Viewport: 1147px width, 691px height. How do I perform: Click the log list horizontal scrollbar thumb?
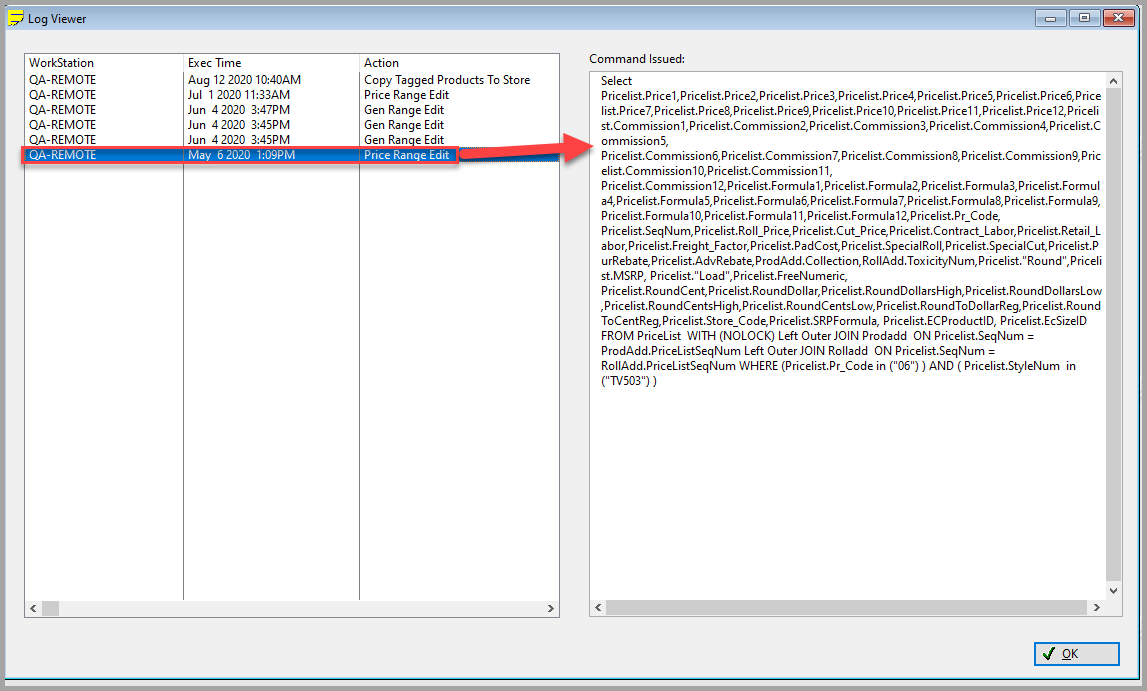point(50,608)
